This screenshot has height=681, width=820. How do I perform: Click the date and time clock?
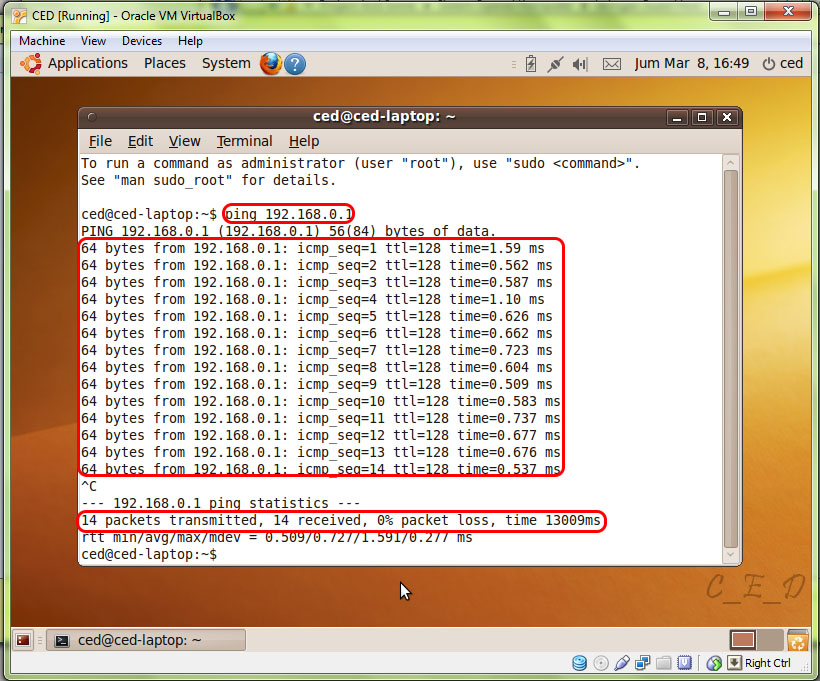691,63
